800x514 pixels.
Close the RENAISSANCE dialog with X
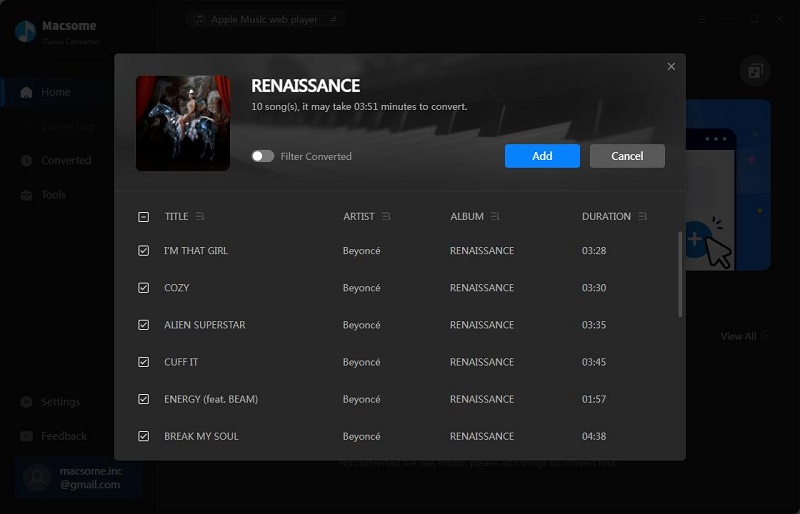(x=671, y=66)
